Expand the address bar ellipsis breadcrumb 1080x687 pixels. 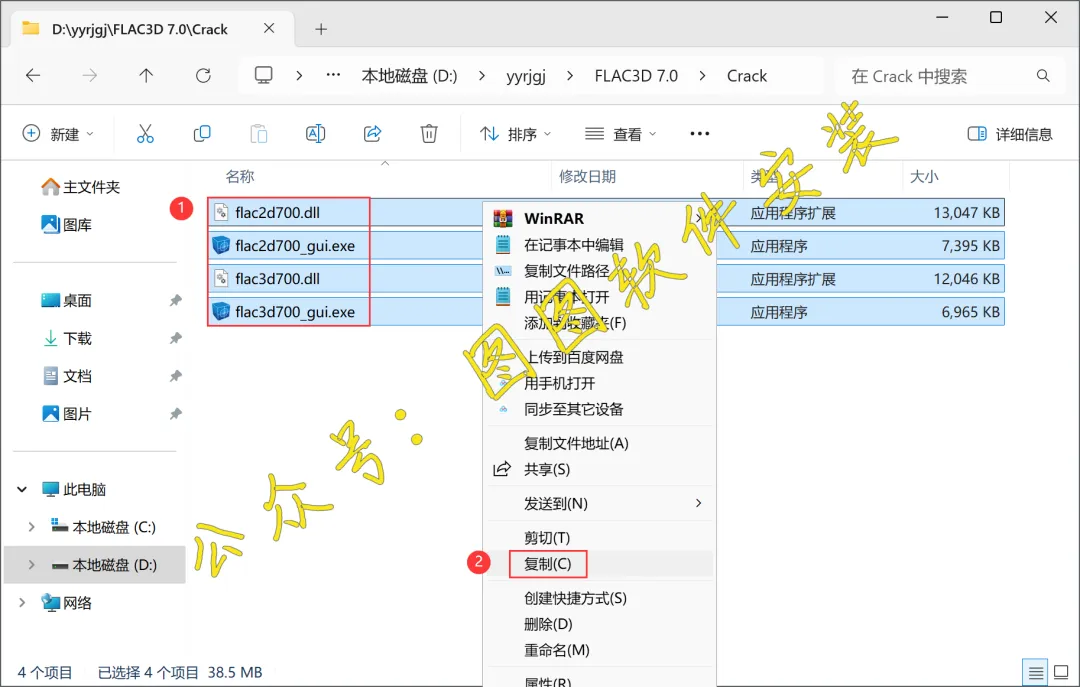[x=333, y=75]
